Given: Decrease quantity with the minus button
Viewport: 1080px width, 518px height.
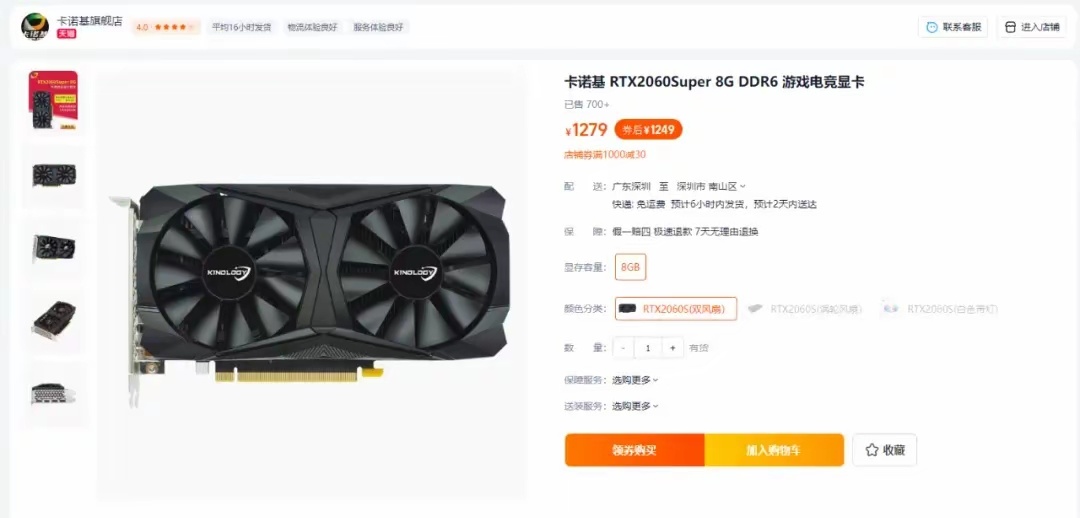Looking at the screenshot, I should [x=623, y=348].
